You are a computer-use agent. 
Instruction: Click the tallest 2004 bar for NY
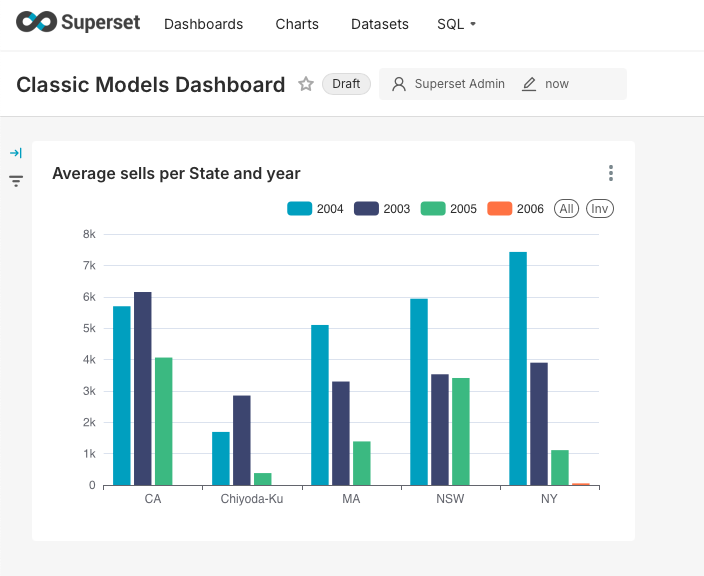click(517, 368)
